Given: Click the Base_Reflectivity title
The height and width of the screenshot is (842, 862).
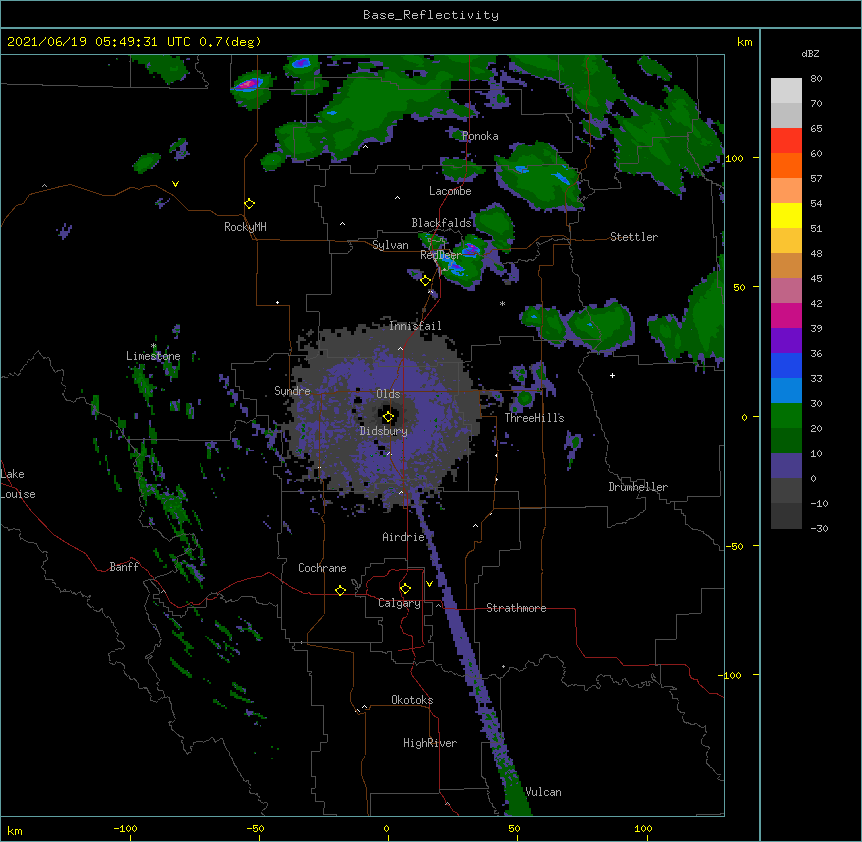Looking at the screenshot, I should coord(431,15).
